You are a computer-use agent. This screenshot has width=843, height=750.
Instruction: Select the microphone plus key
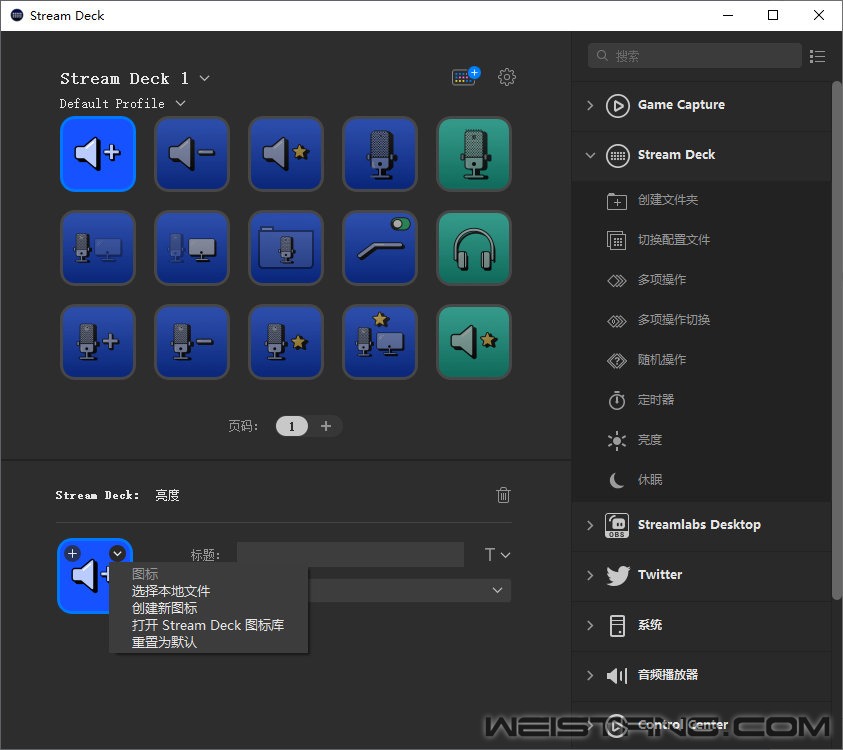tap(98, 342)
